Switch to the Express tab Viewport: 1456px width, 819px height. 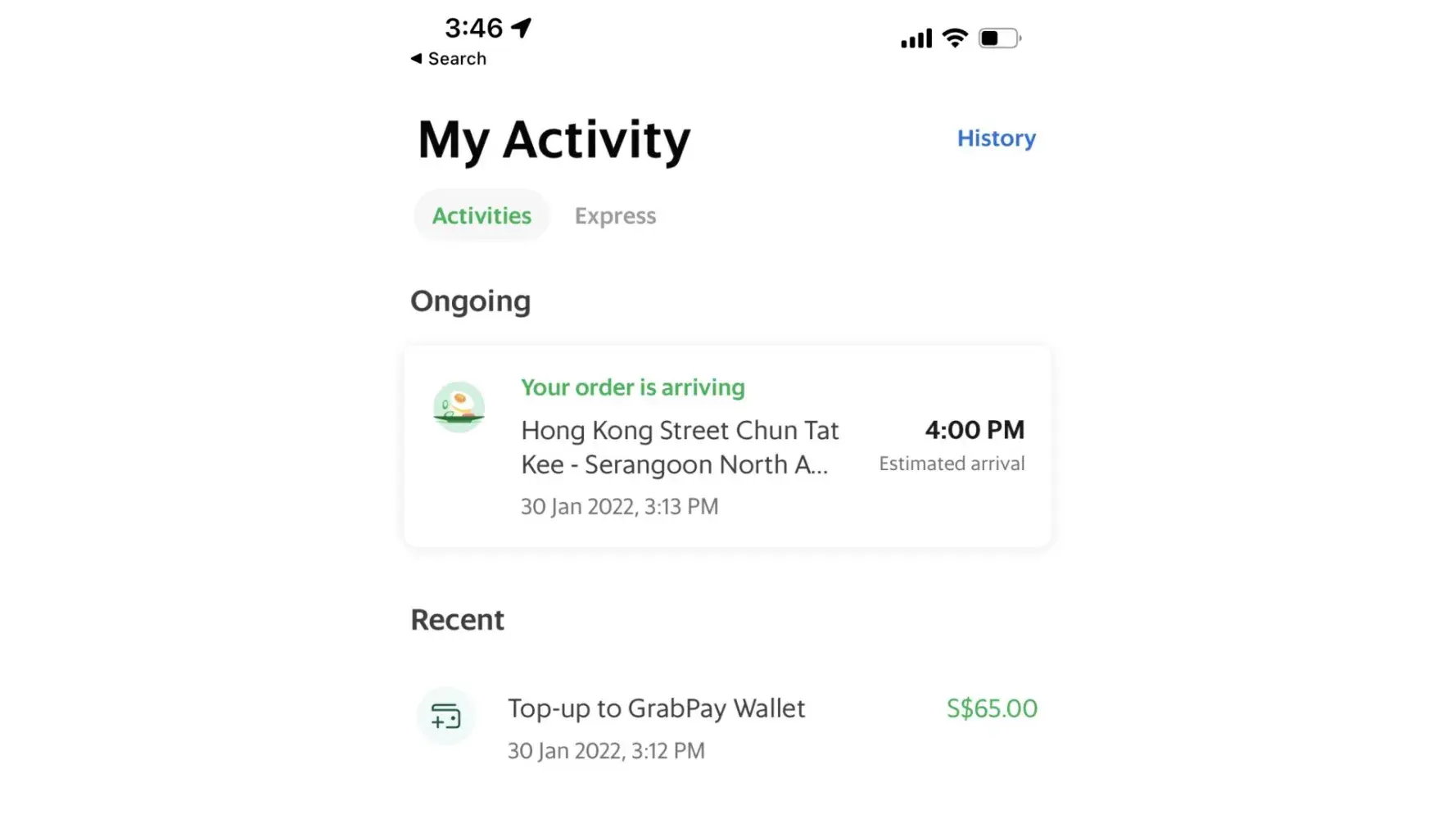tap(615, 216)
